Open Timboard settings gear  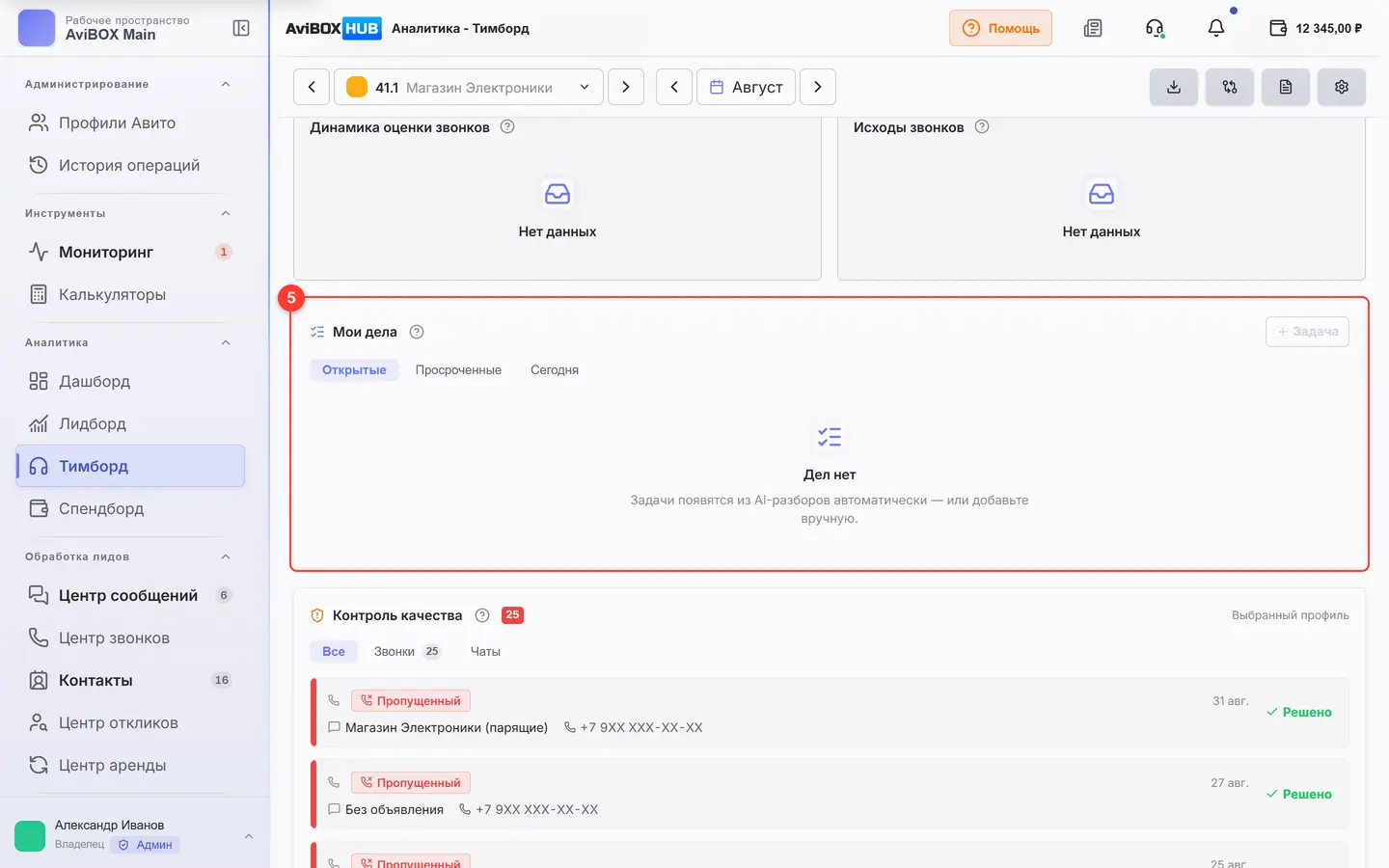pyautogui.click(x=1342, y=87)
